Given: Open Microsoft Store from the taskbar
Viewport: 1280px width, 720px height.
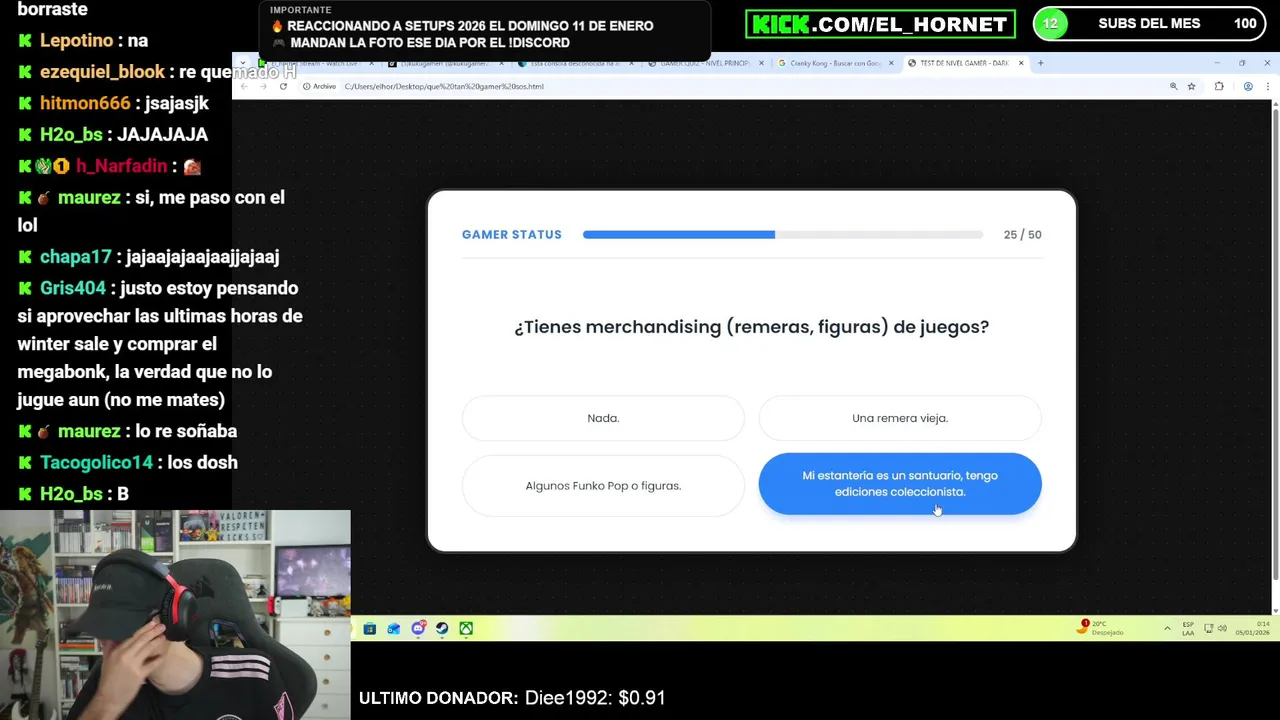Looking at the screenshot, I should tap(370, 629).
